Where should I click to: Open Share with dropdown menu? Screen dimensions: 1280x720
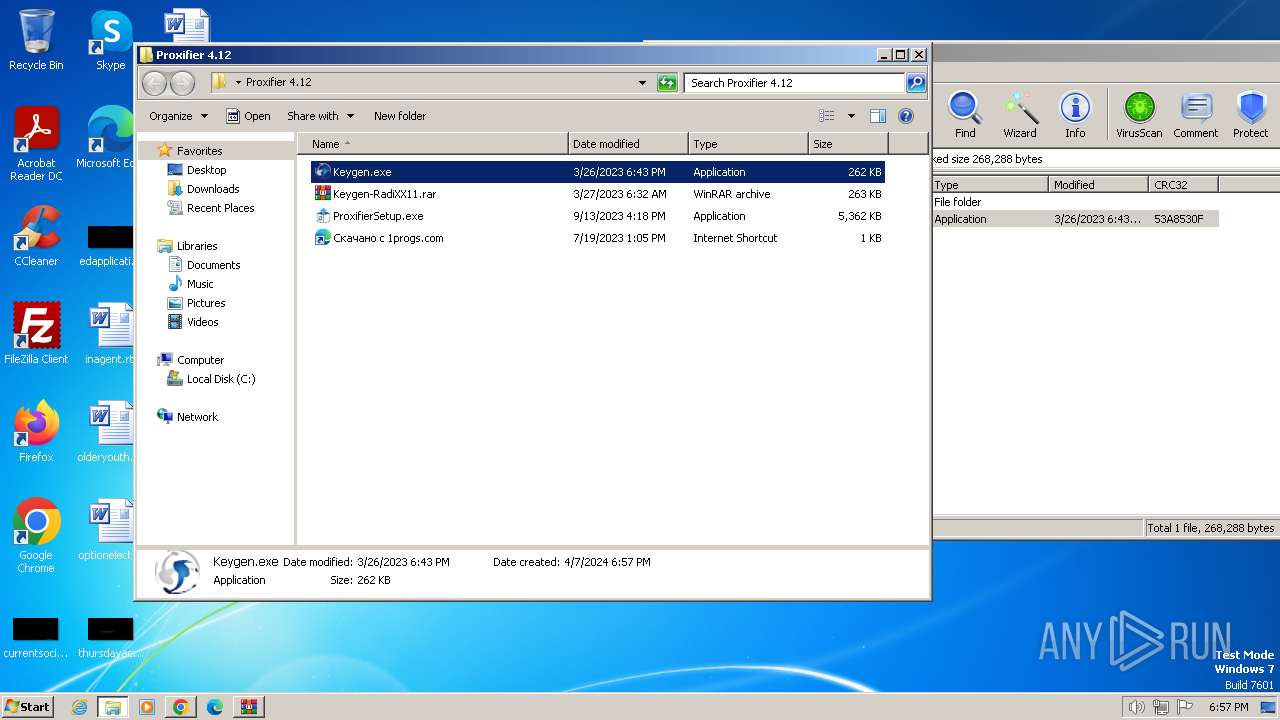coord(320,116)
